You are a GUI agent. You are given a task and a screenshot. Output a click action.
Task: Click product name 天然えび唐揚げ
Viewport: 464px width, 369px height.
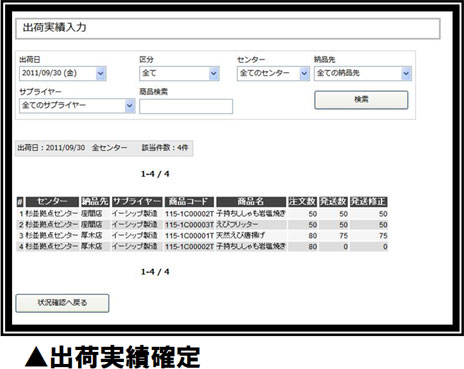(x=240, y=235)
